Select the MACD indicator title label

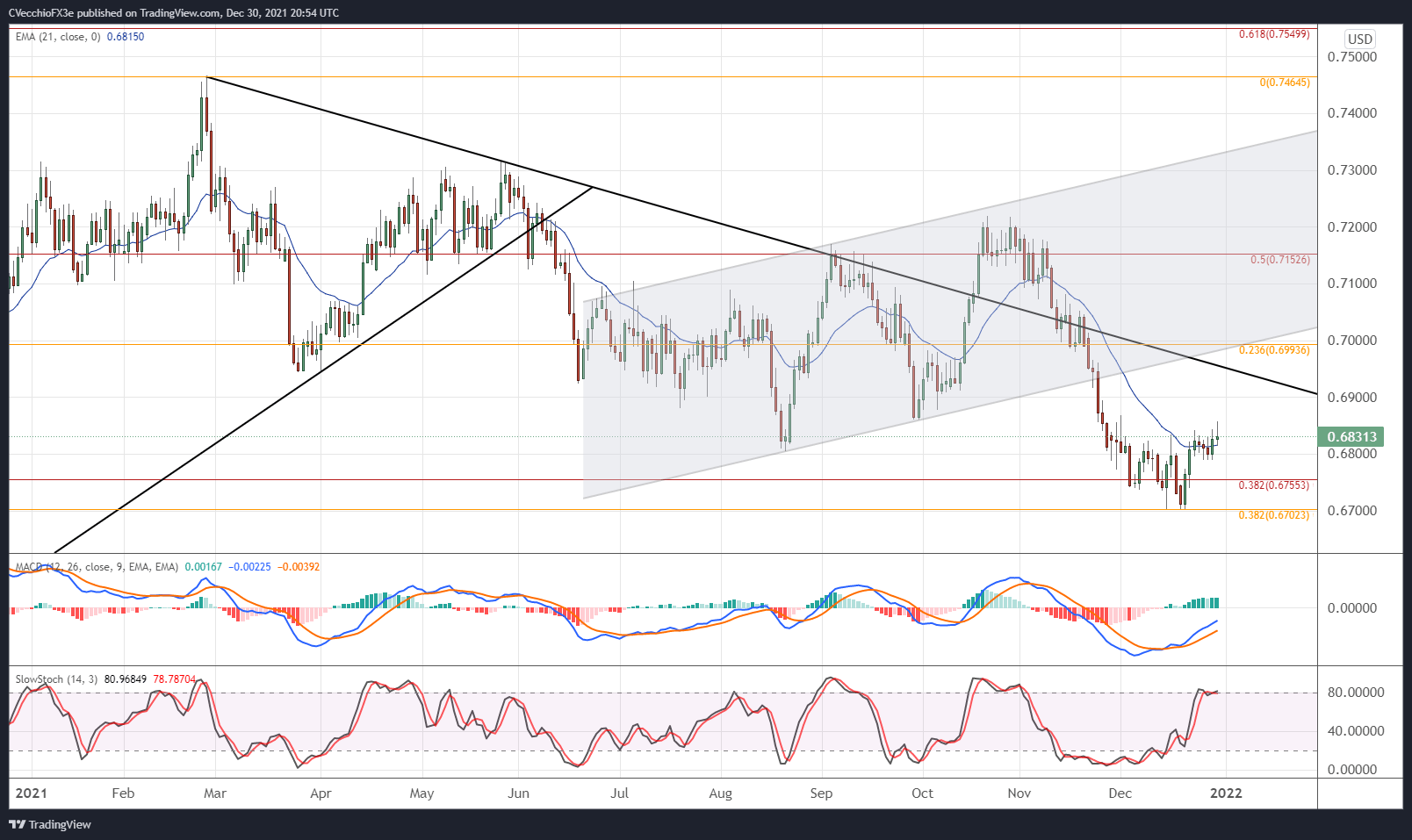point(97,567)
